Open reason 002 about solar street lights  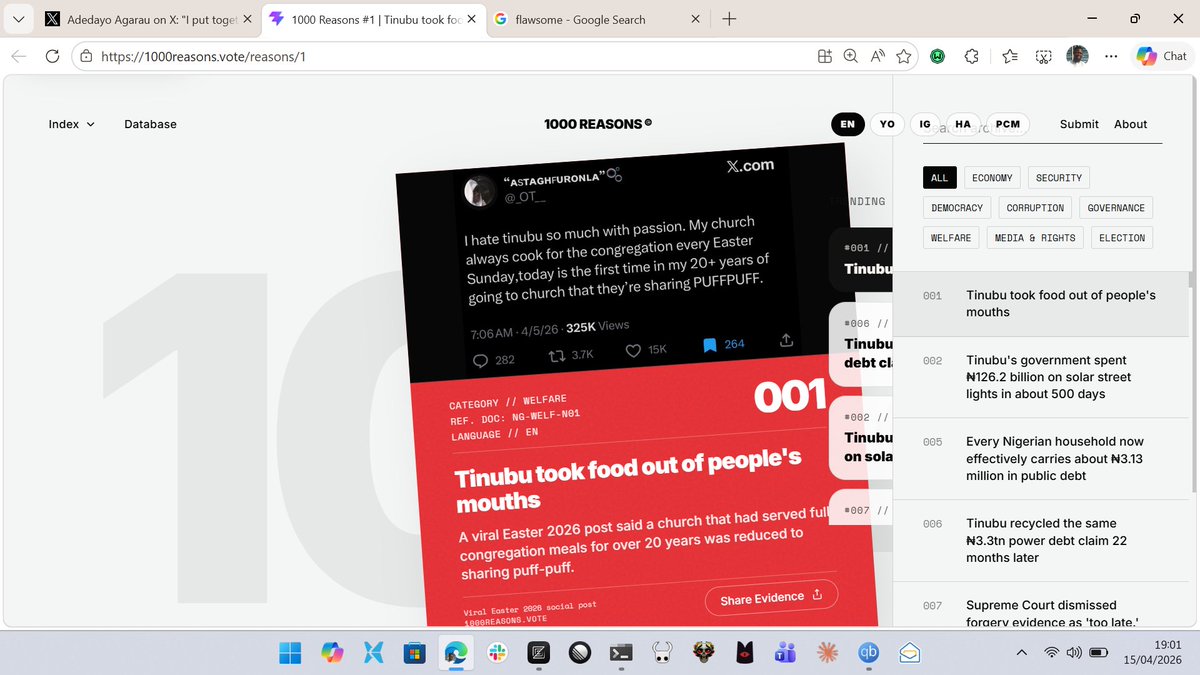(1040, 377)
